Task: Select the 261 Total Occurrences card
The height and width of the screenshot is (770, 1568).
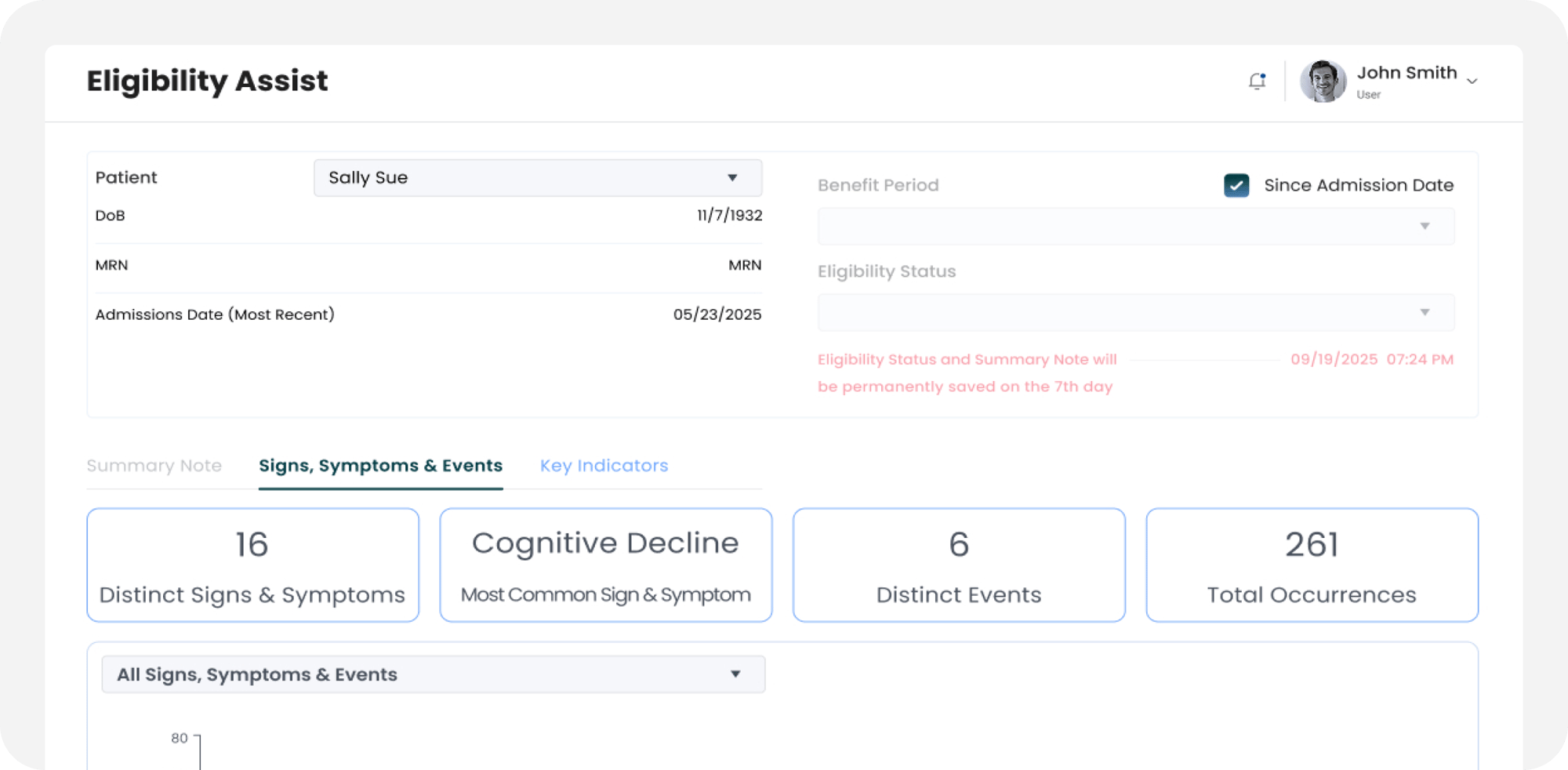Action: [1312, 565]
